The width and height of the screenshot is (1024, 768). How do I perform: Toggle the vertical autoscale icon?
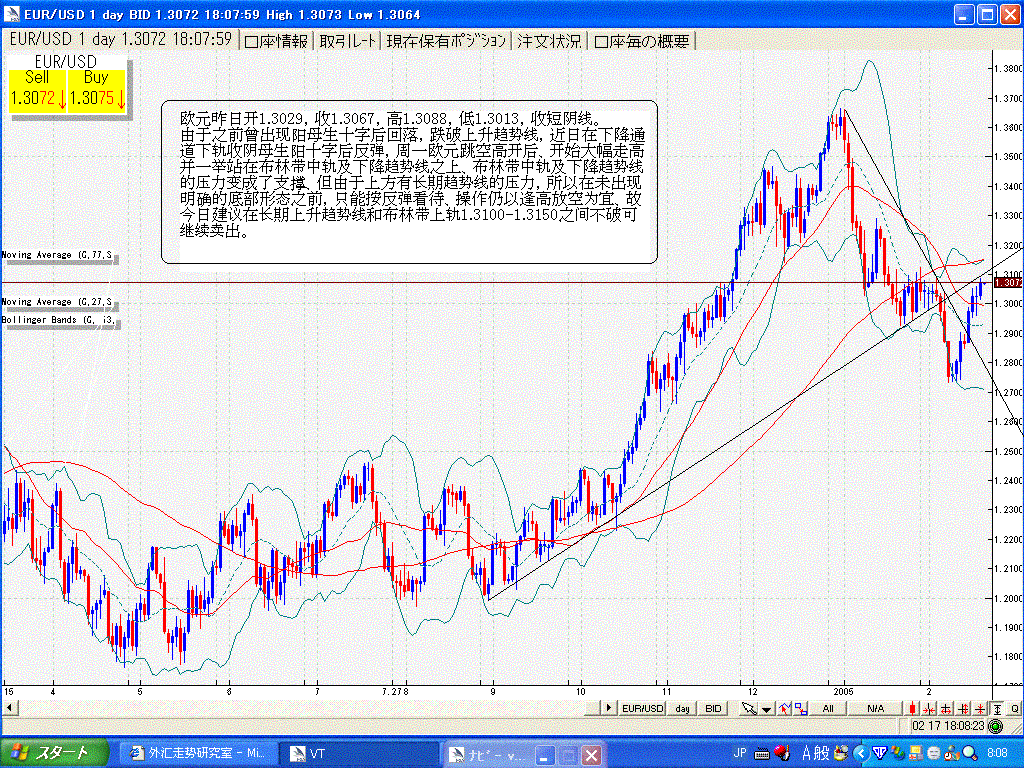[997, 709]
